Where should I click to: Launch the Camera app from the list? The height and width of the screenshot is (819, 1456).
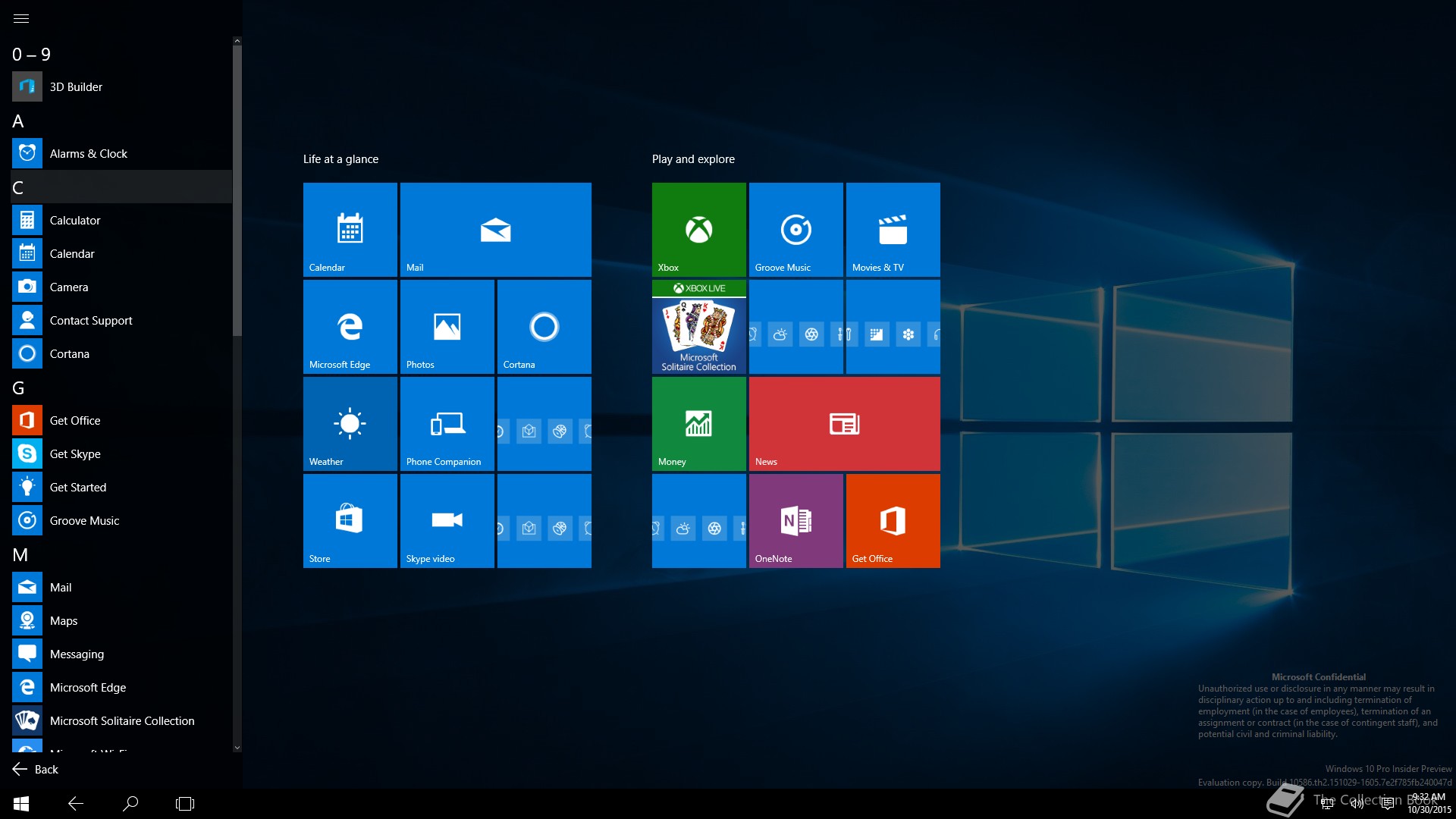pyautogui.click(x=121, y=287)
